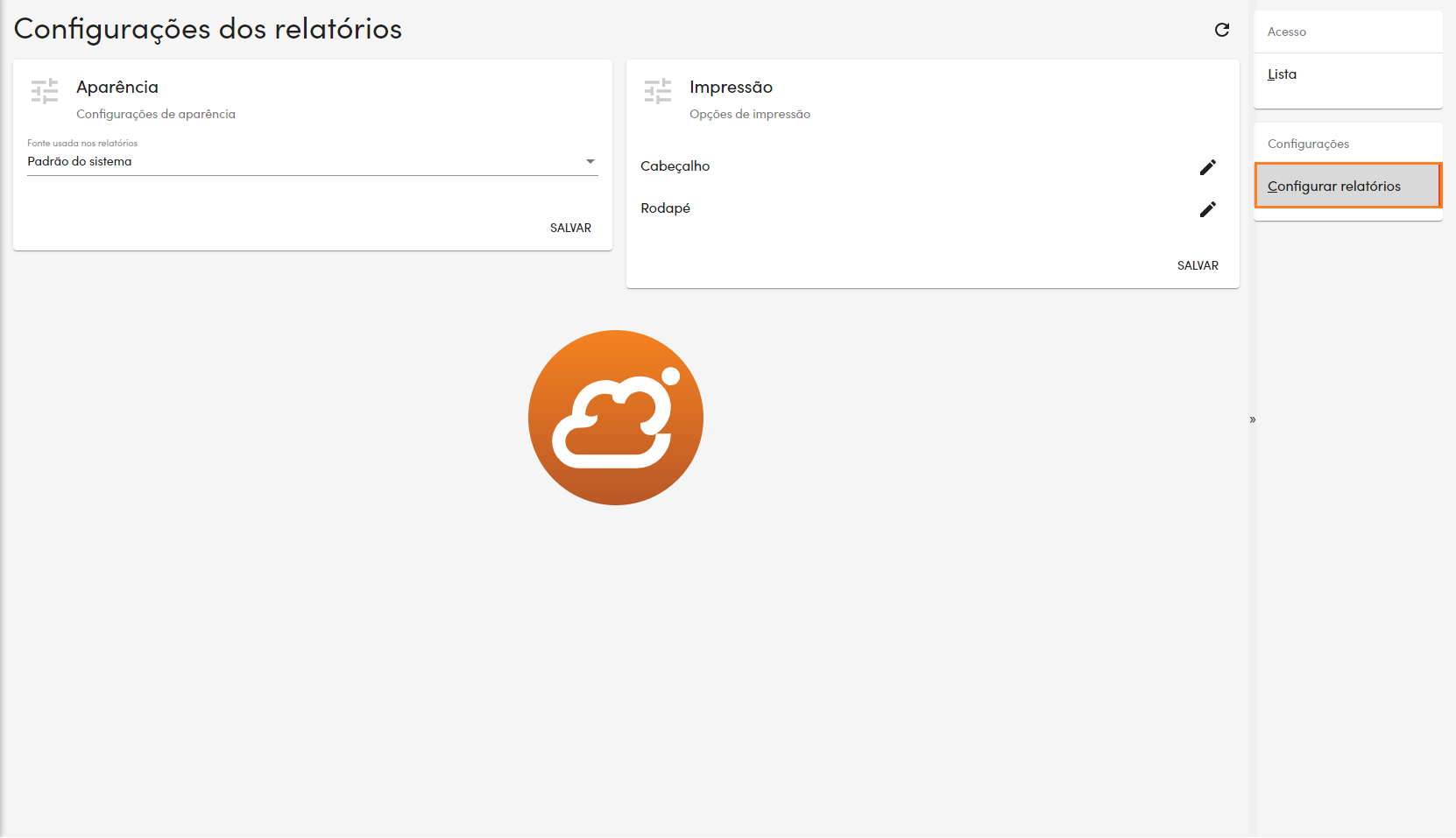Click the Configurações section header in sidebar
Viewport: 1456px width, 838px height.
pos(1308,144)
